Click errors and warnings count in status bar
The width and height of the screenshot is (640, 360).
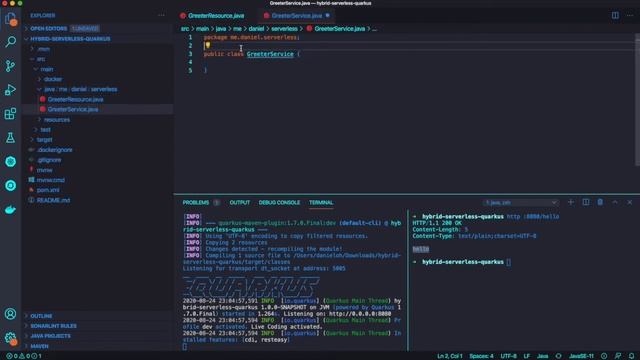(24, 356)
